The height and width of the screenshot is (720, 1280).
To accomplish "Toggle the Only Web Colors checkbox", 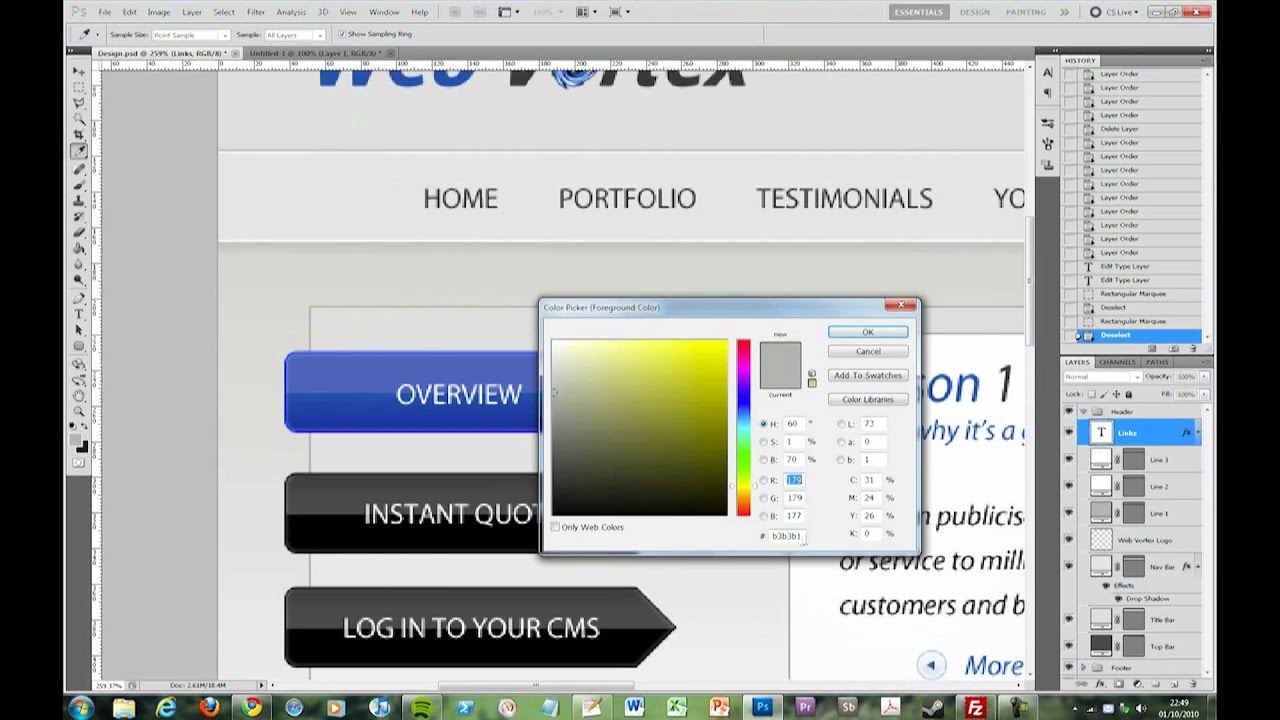I will [556, 527].
